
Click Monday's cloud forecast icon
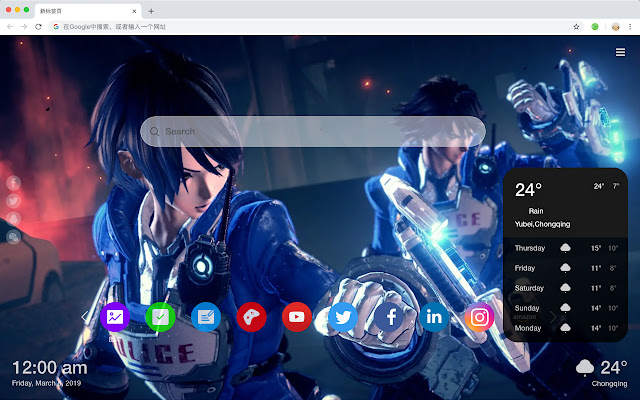click(x=565, y=328)
